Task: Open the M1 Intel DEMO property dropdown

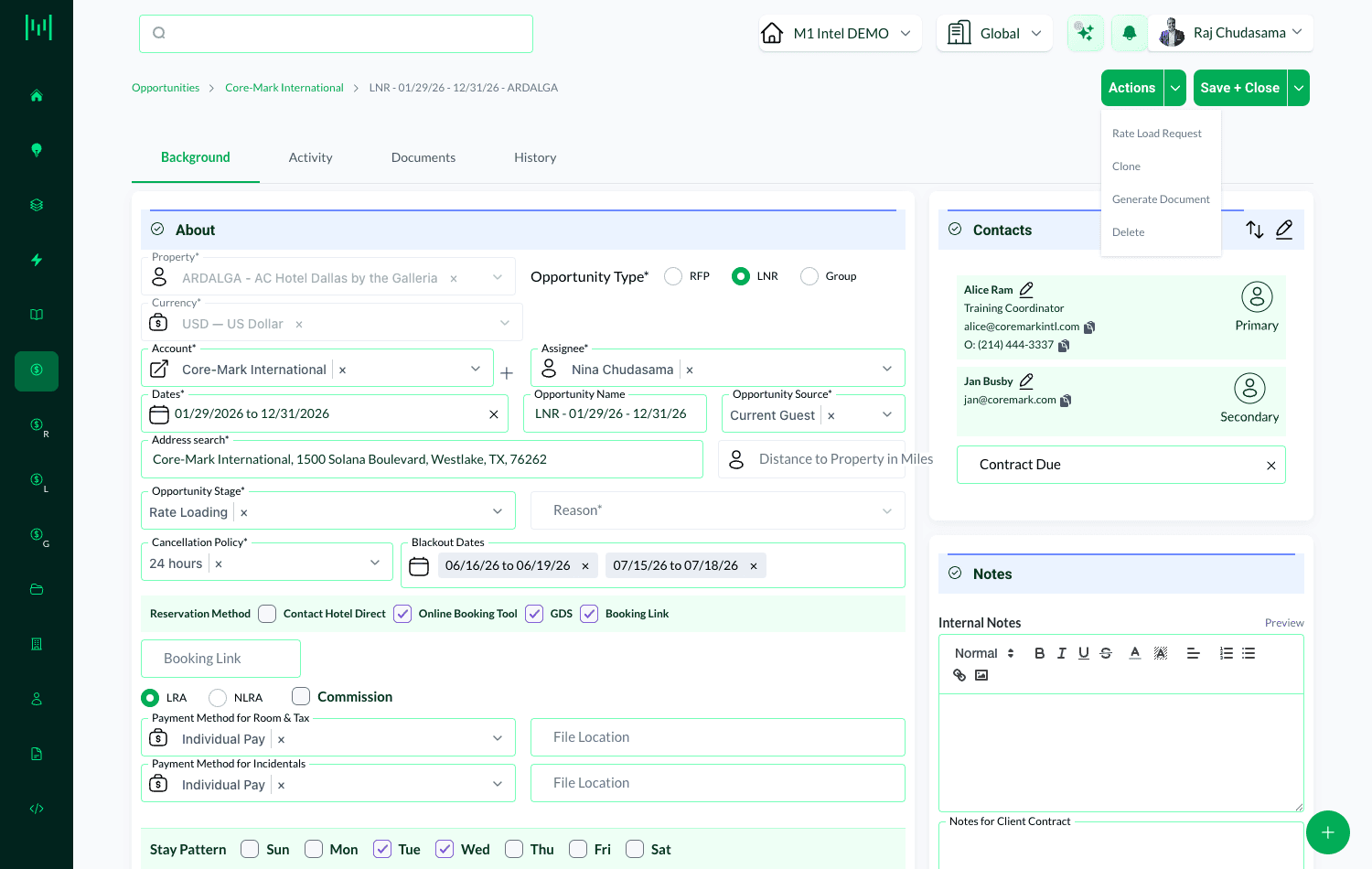Action: [x=841, y=33]
